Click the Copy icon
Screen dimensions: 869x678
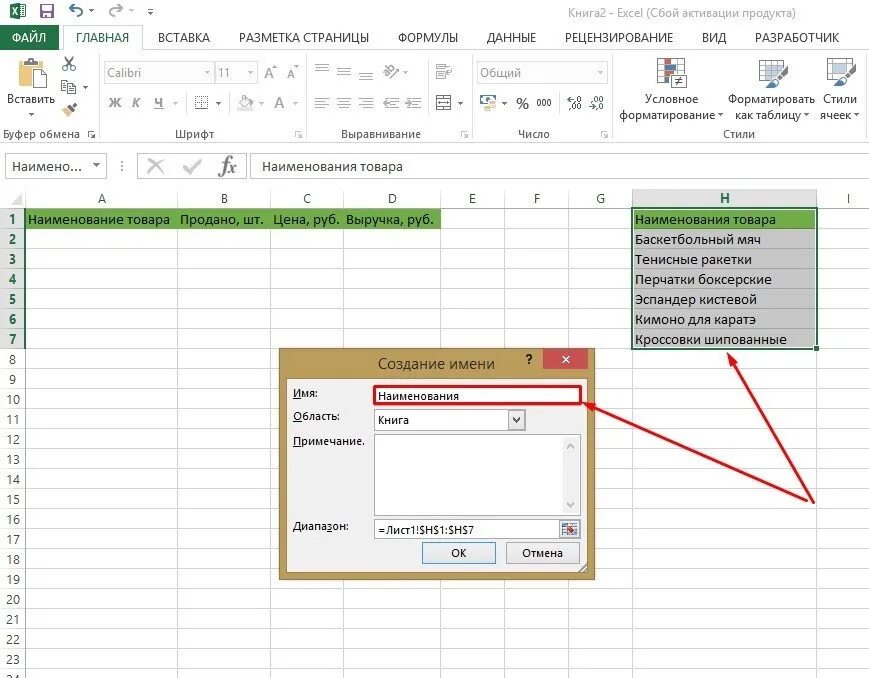point(68,87)
